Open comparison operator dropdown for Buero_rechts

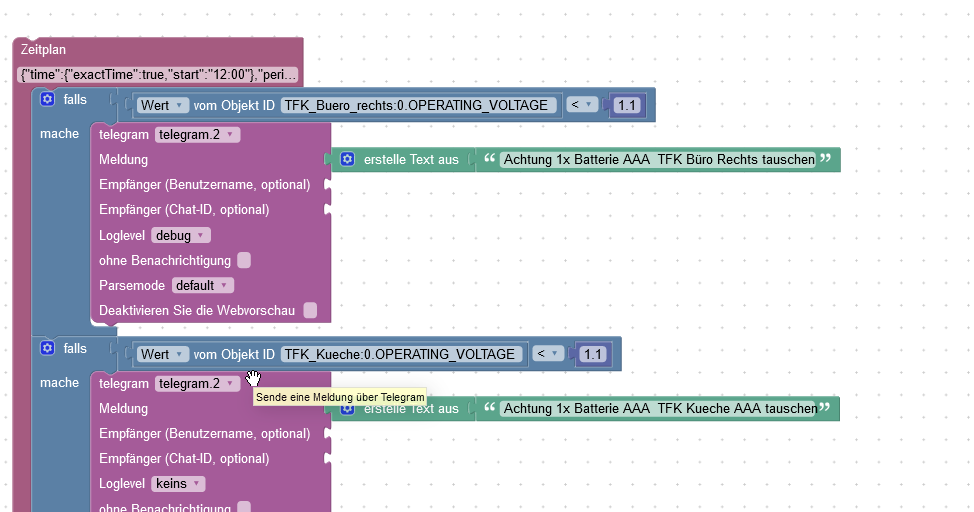point(582,105)
